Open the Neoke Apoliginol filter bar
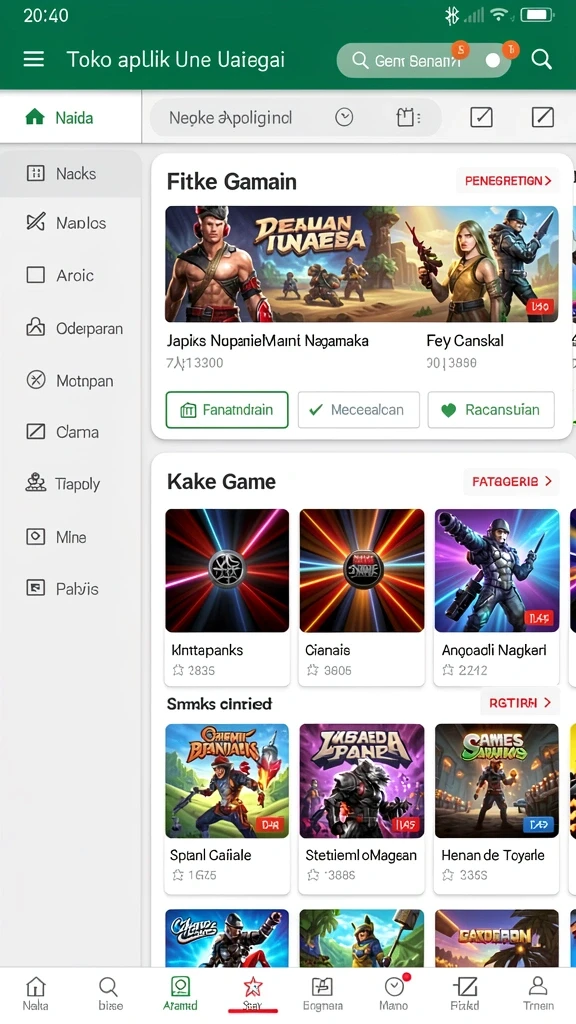 pyautogui.click(x=296, y=118)
